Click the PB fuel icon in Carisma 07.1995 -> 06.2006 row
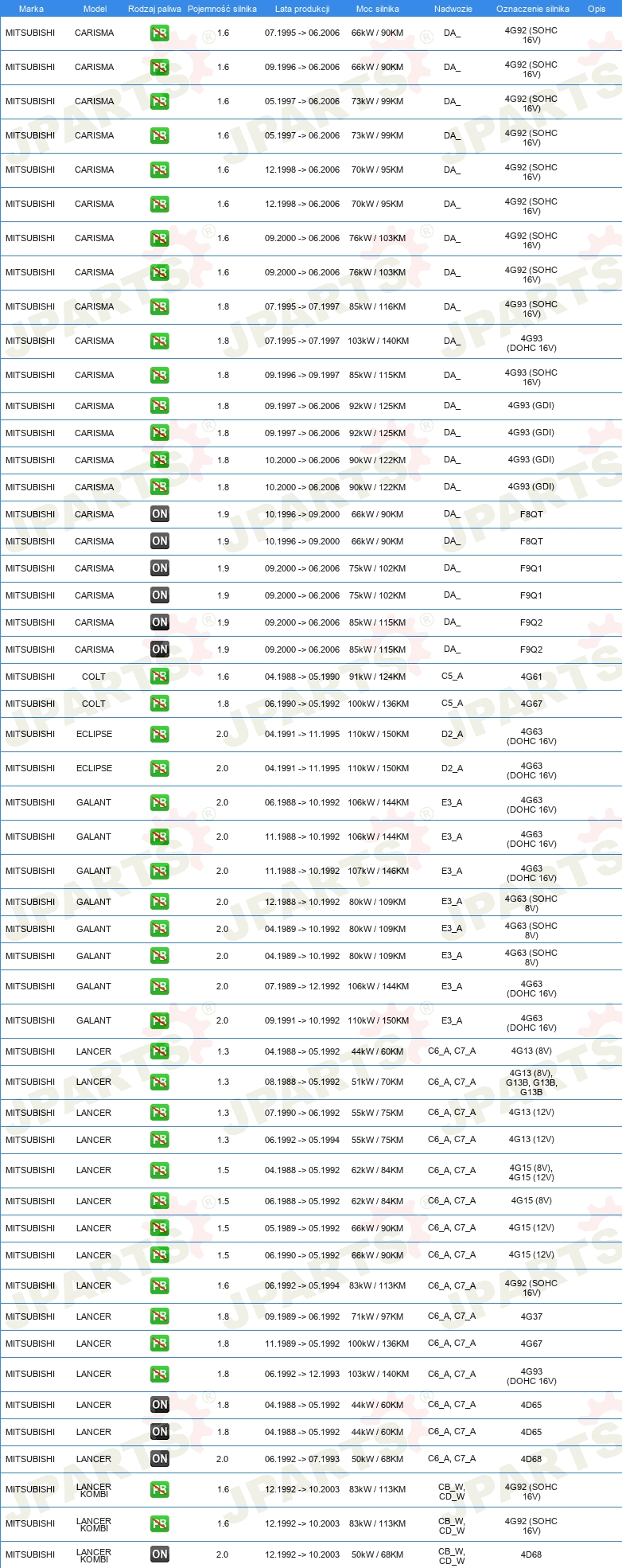Viewport: 622px width, 1568px height. coord(160,33)
